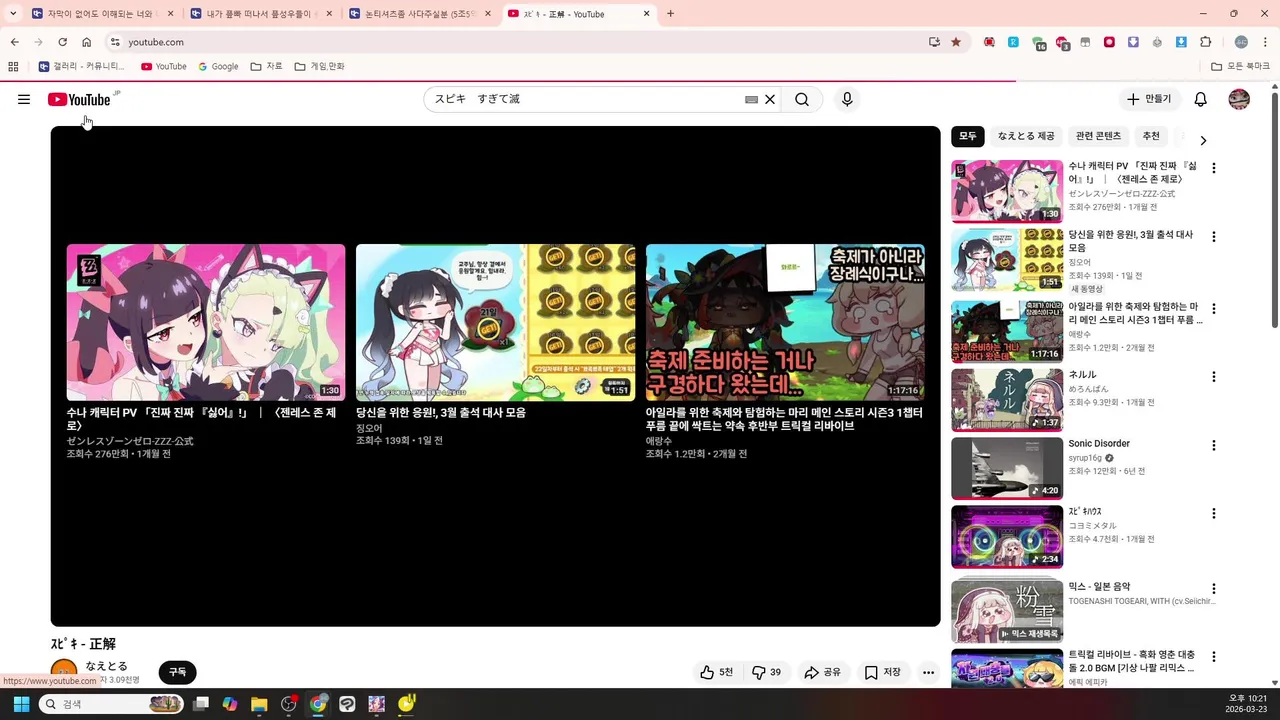Open the on-screen keyboard icon in search

coord(751,100)
